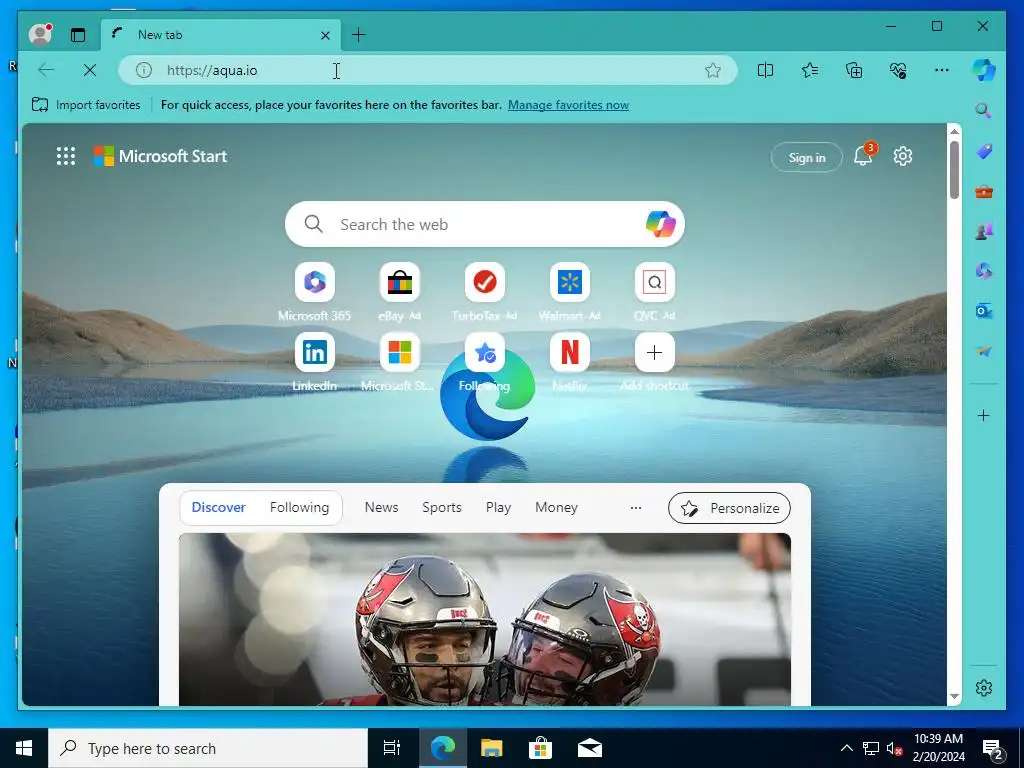Select the Following feed tab
The image size is (1024, 768).
tap(299, 507)
